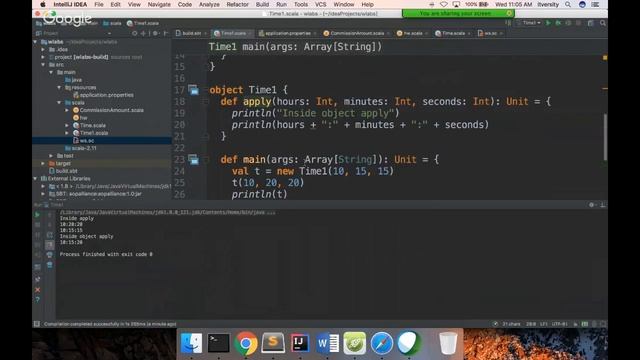Click the yellow warning marker in editor stripe

pyautogui.click(x=604, y=58)
